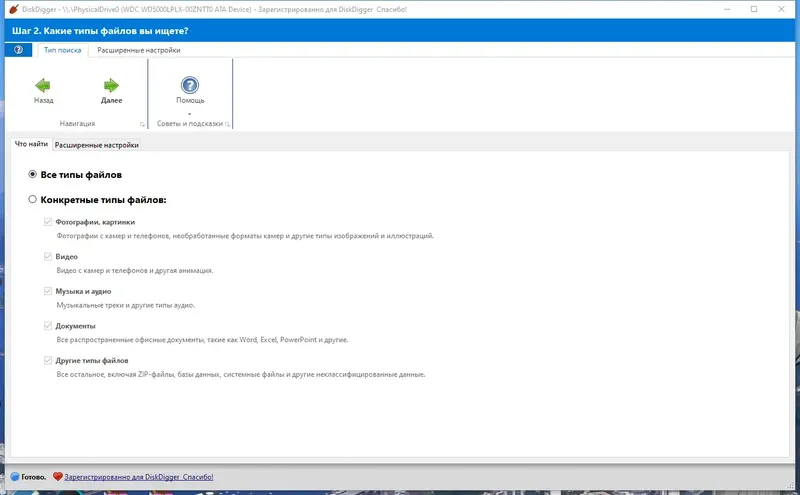Open the blue Help question-mark icon
This screenshot has height=495, width=800.
click(x=190, y=85)
